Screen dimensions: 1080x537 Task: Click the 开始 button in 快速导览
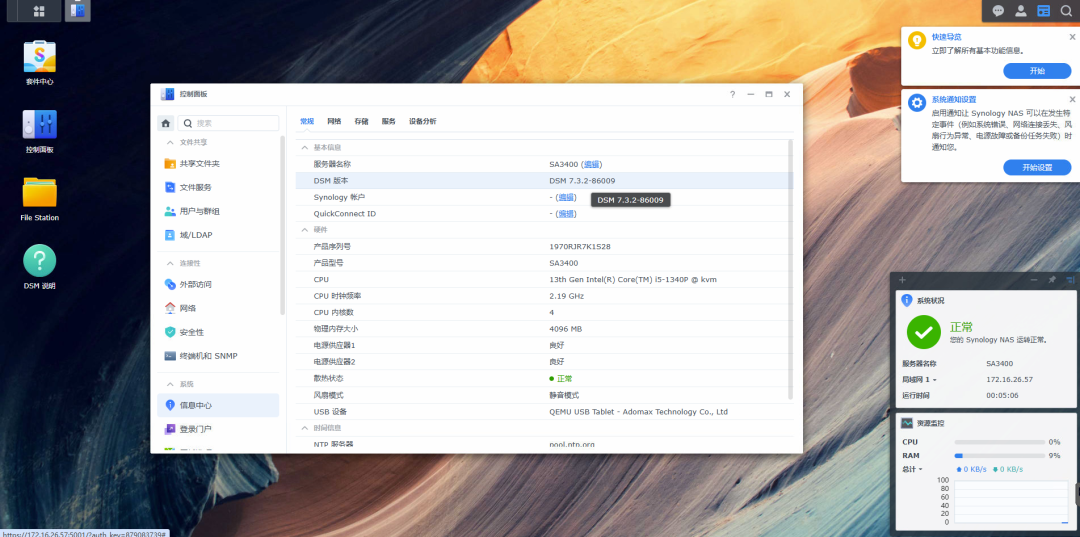coord(1037,71)
